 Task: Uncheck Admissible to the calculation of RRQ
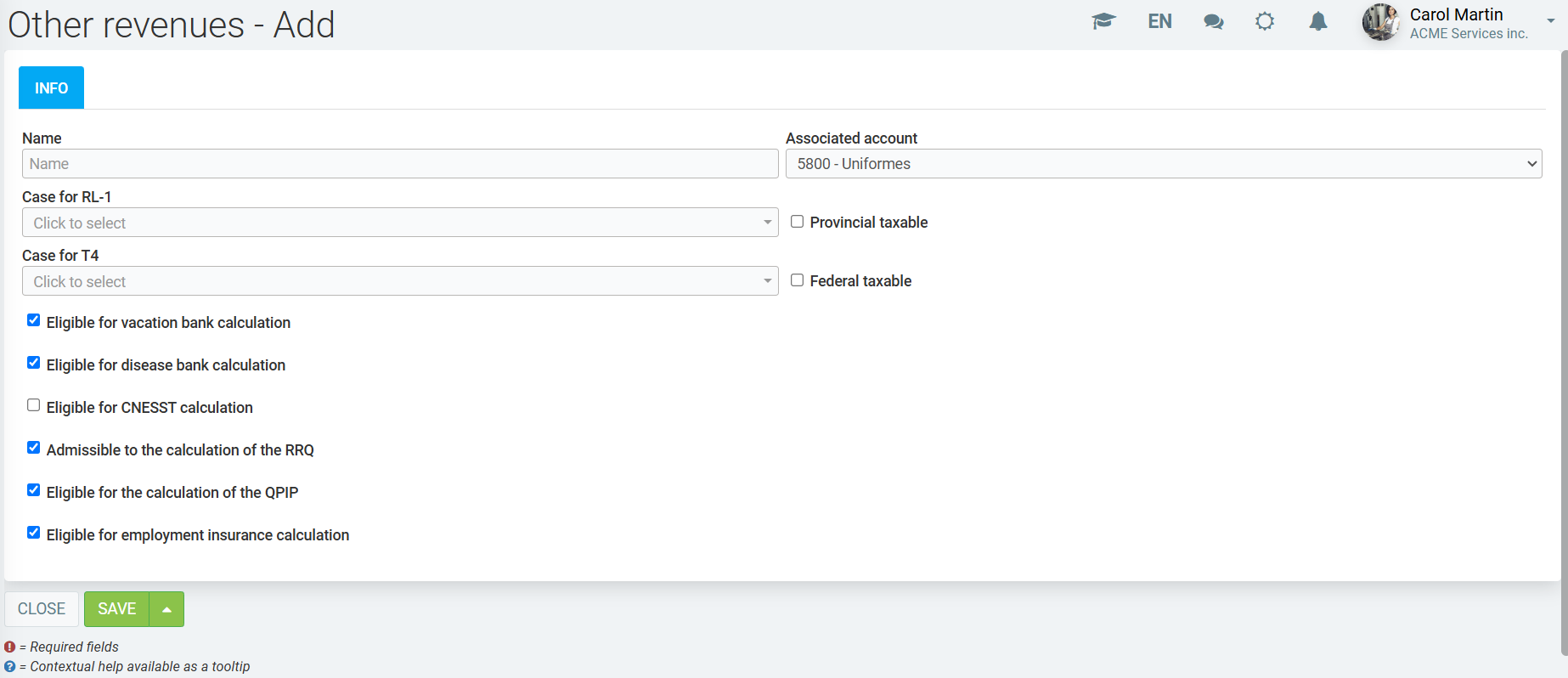[34, 448]
